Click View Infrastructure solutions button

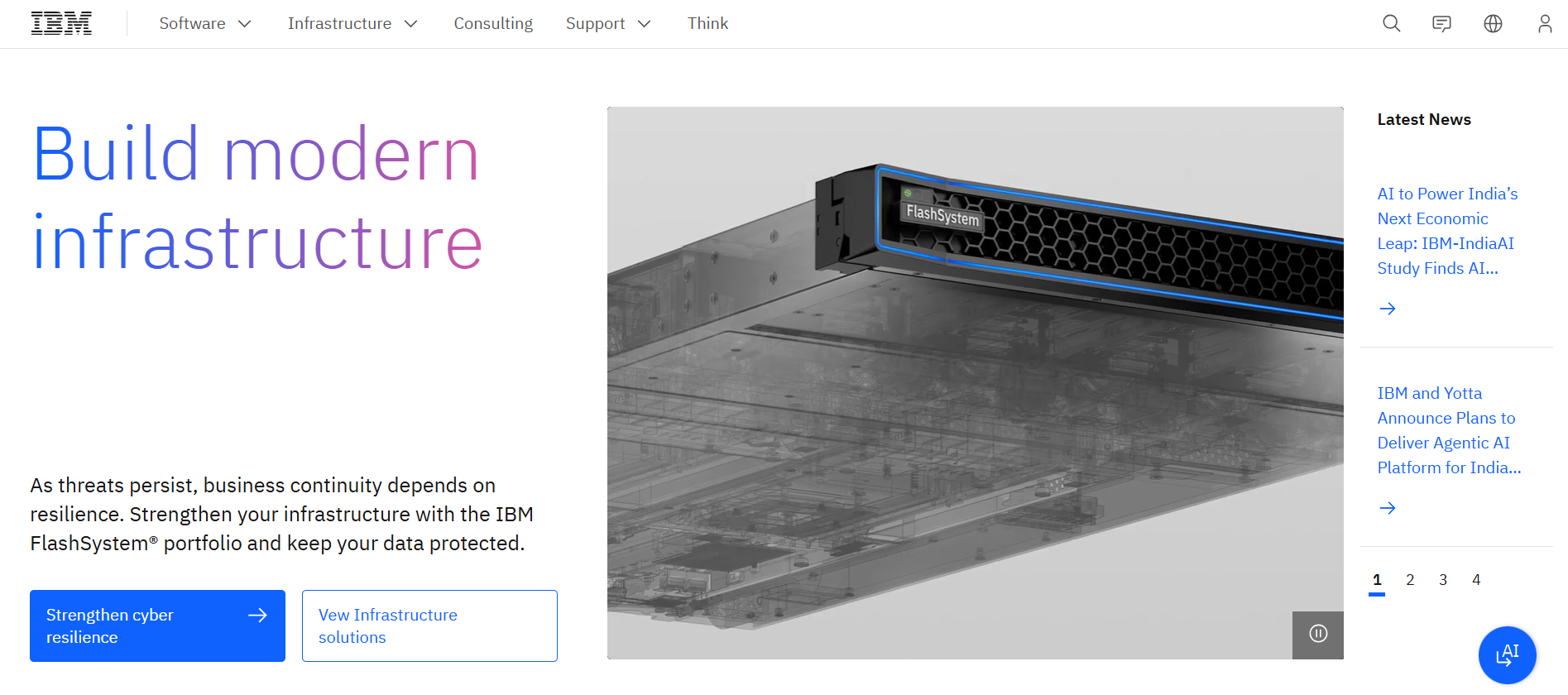coord(429,625)
